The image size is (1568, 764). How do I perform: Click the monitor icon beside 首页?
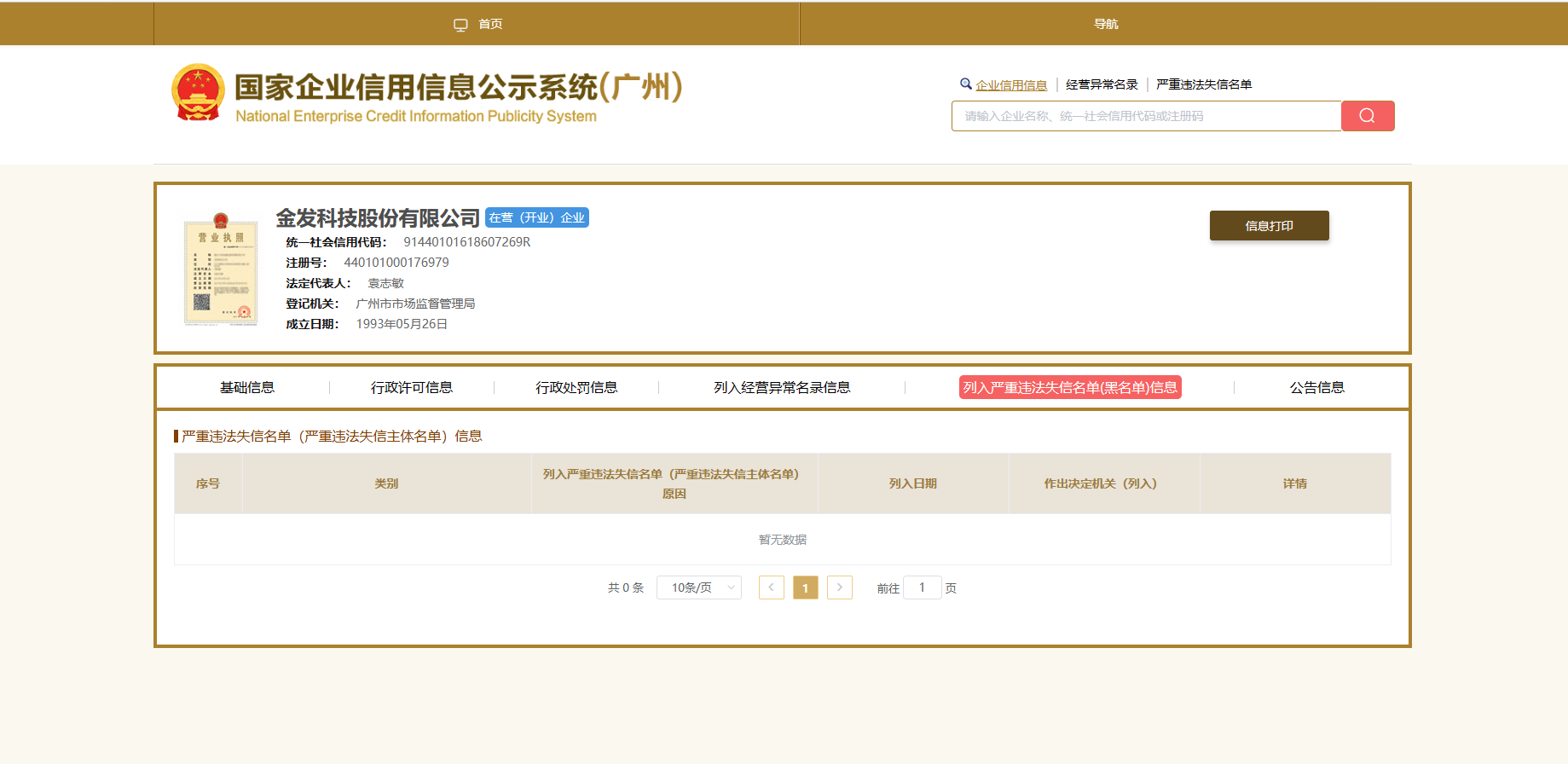click(x=460, y=25)
